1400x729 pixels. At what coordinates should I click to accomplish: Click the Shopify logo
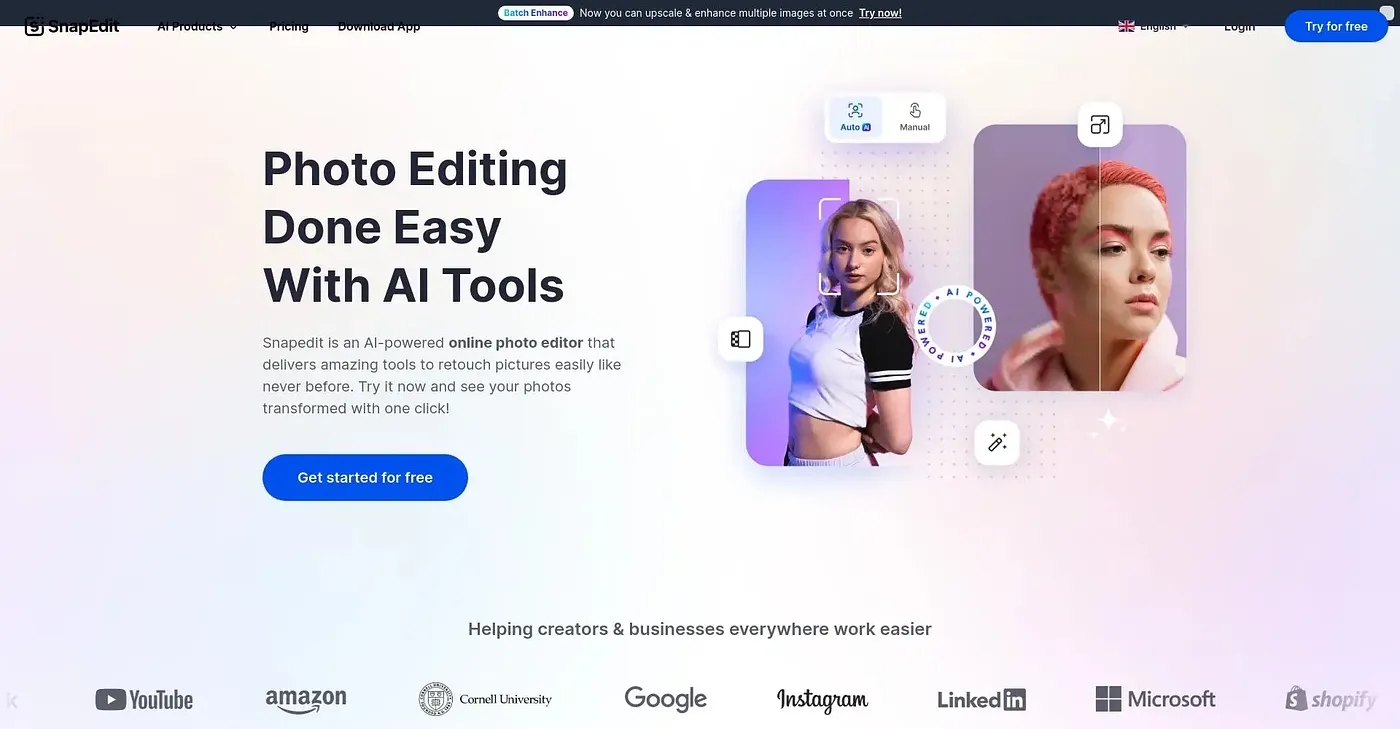point(1331,699)
